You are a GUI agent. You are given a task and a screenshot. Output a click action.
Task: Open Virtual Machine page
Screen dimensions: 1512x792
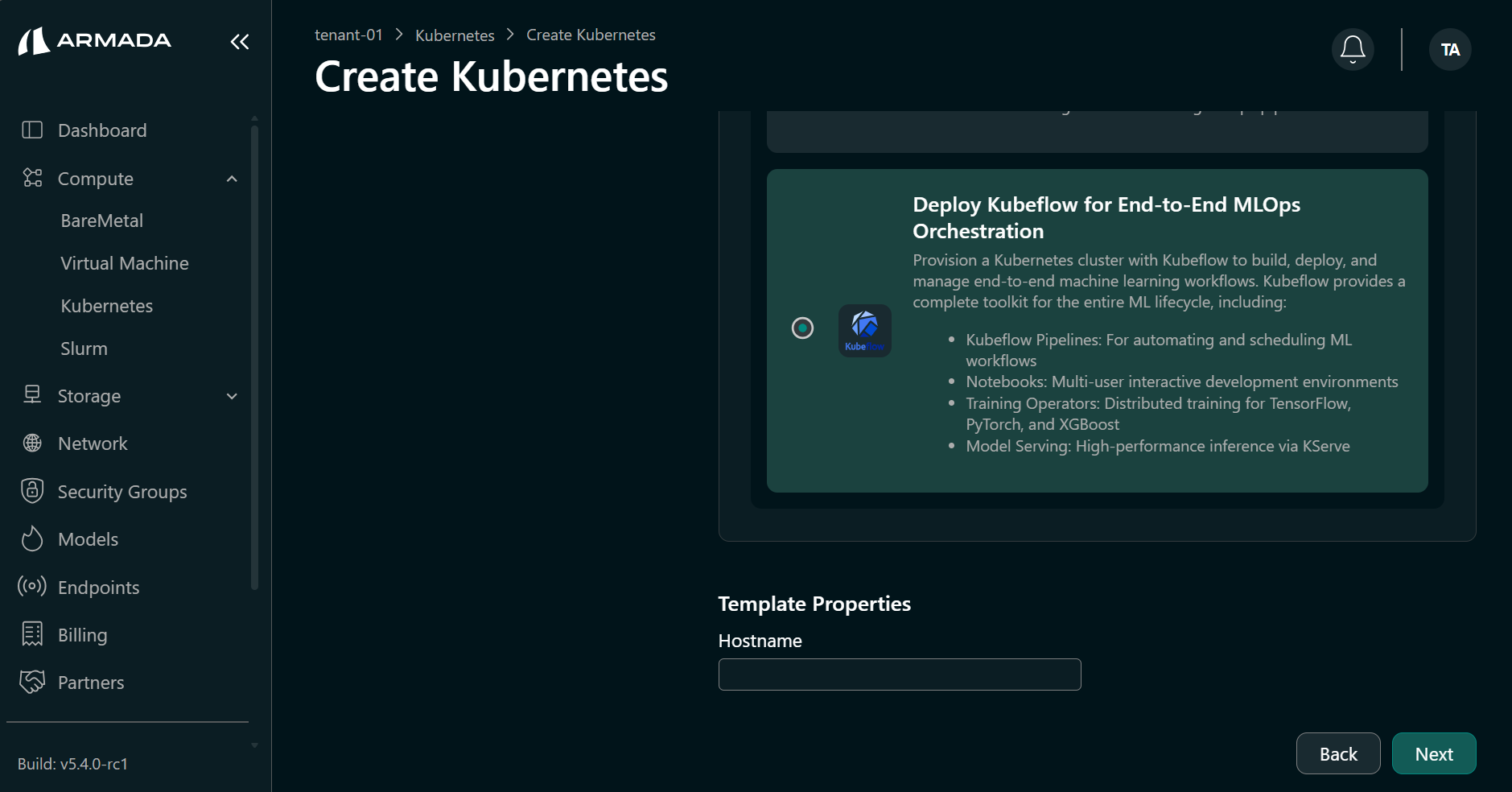(125, 263)
